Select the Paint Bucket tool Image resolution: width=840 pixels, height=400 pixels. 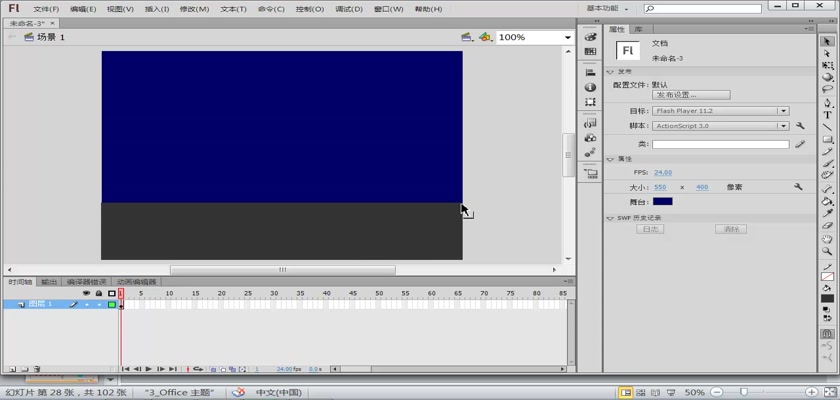tap(827, 201)
